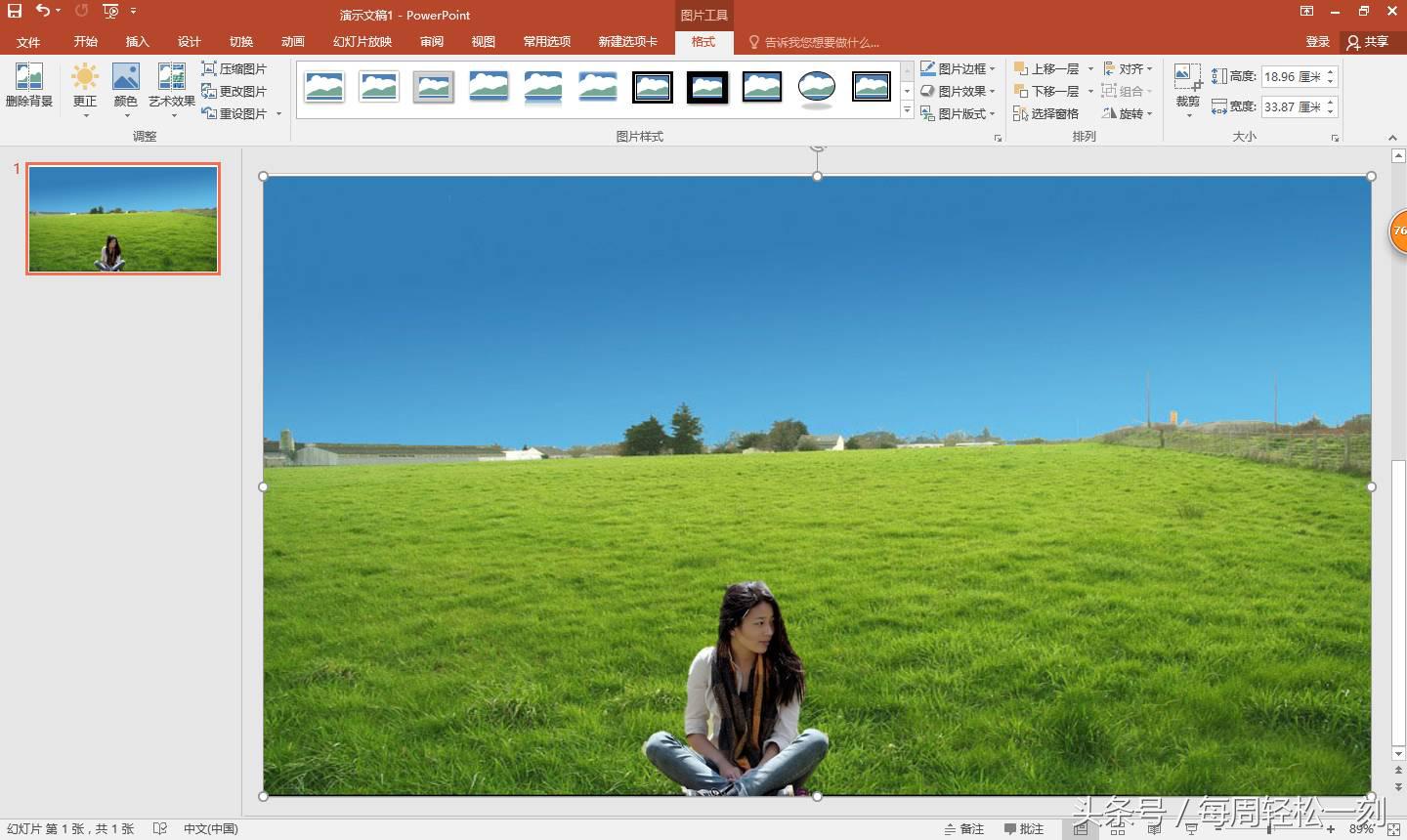The width and height of the screenshot is (1407, 840).
Task: Open the 文件 menu
Action: tap(28, 42)
